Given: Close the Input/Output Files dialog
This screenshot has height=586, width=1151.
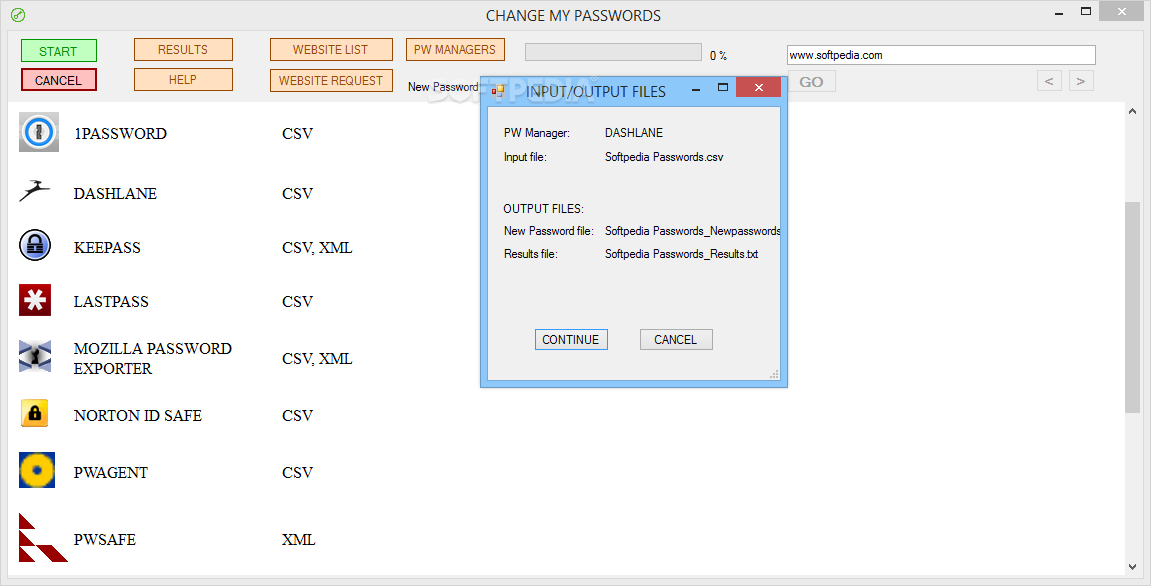Looking at the screenshot, I should tap(758, 87).
